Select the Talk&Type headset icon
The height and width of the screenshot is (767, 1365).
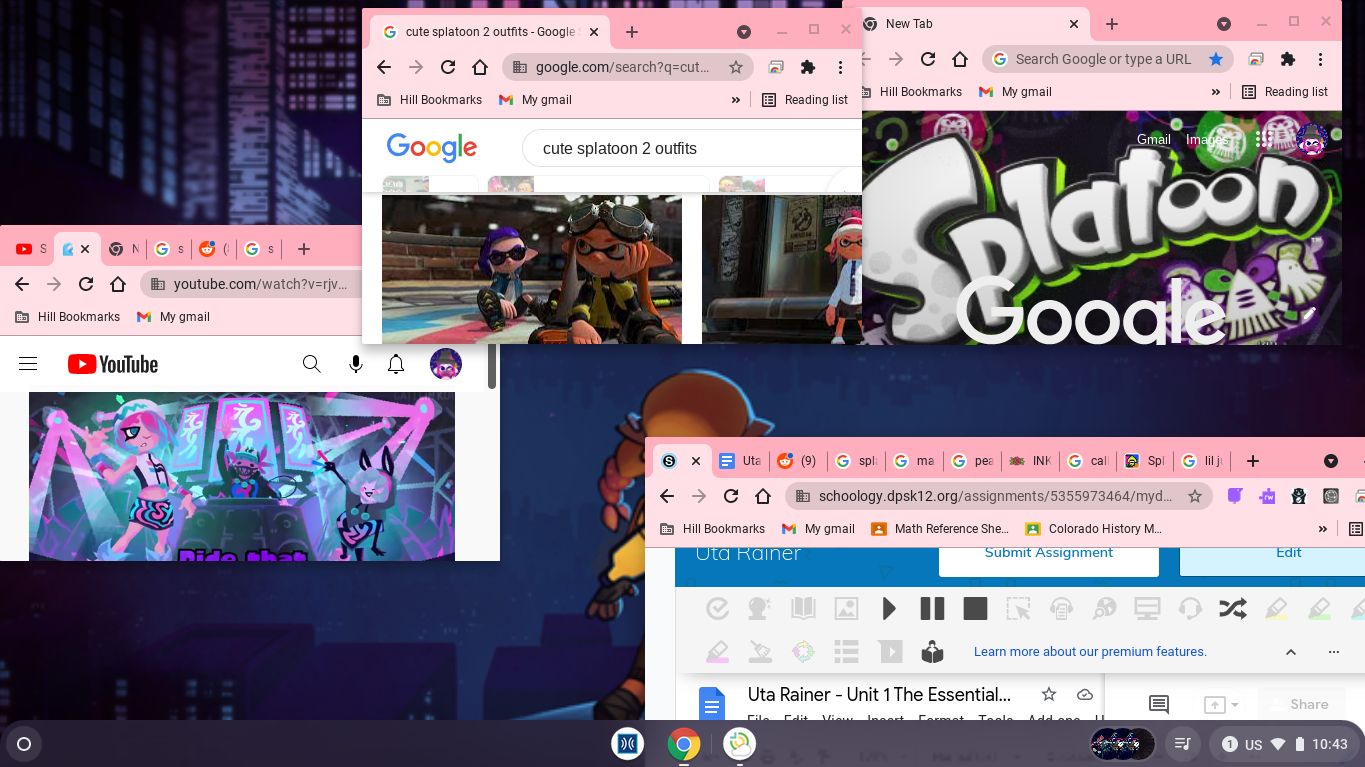[1190, 608]
